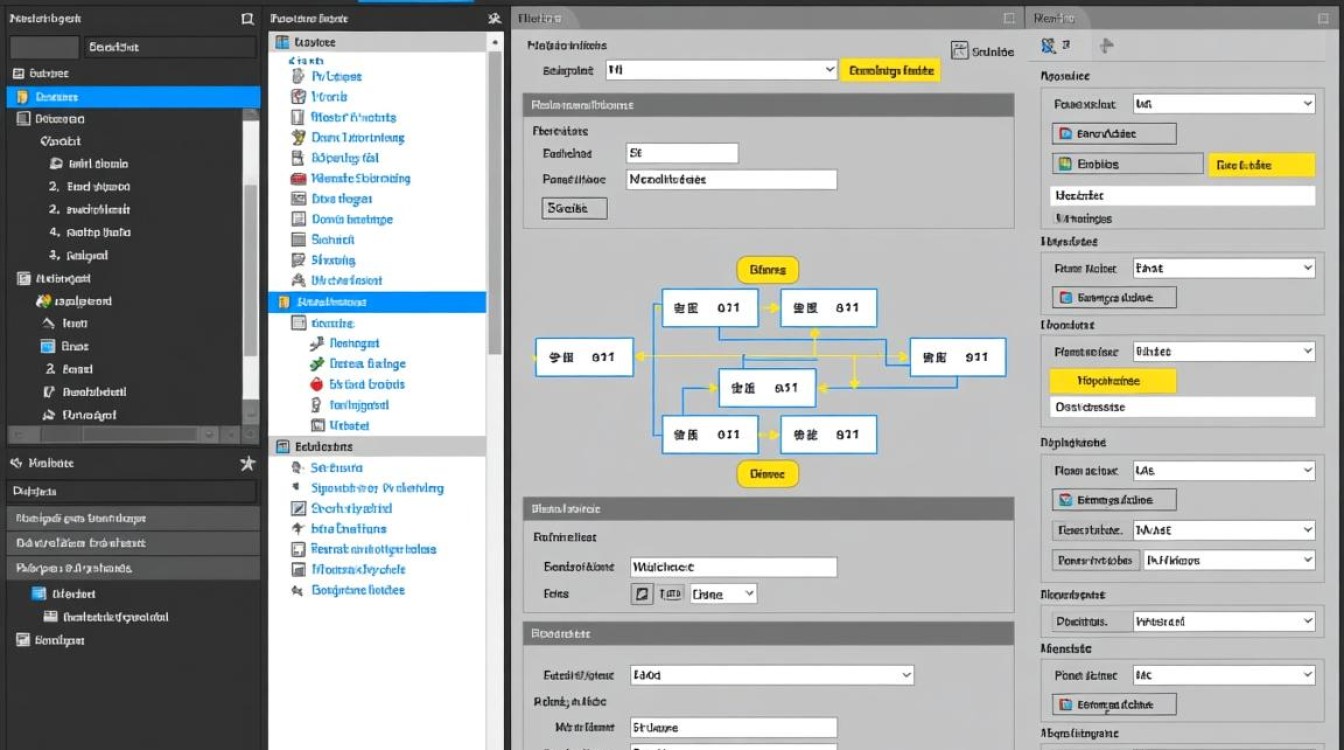Click the red apple icon in the white tree
This screenshot has height=750, width=1344.
316,384
